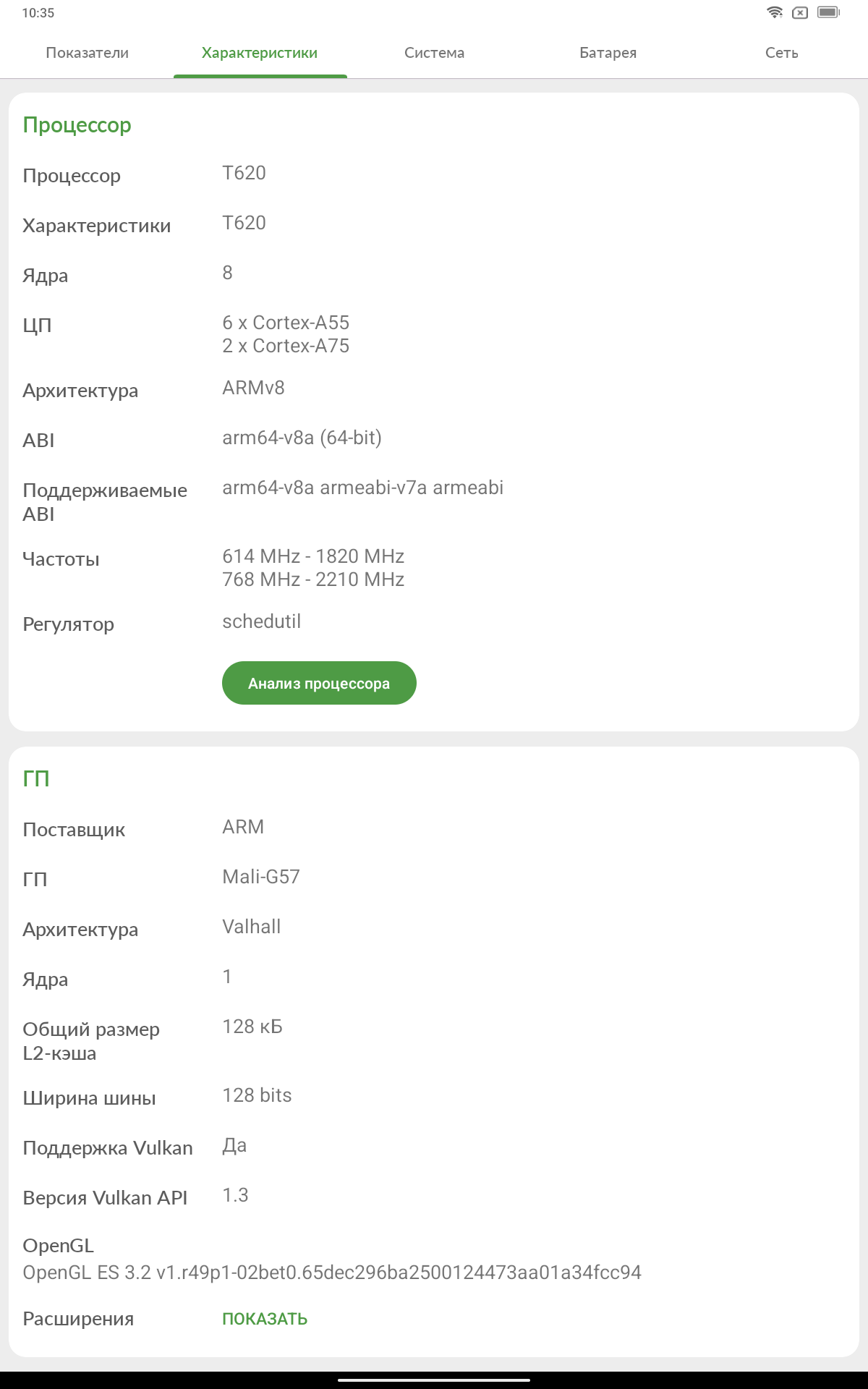The width and height of the screenshot is (868, 1389).
Task: Click the OpenGL ES 3.2 version string
Action: pyautogui.click(x=332, y=1273)
